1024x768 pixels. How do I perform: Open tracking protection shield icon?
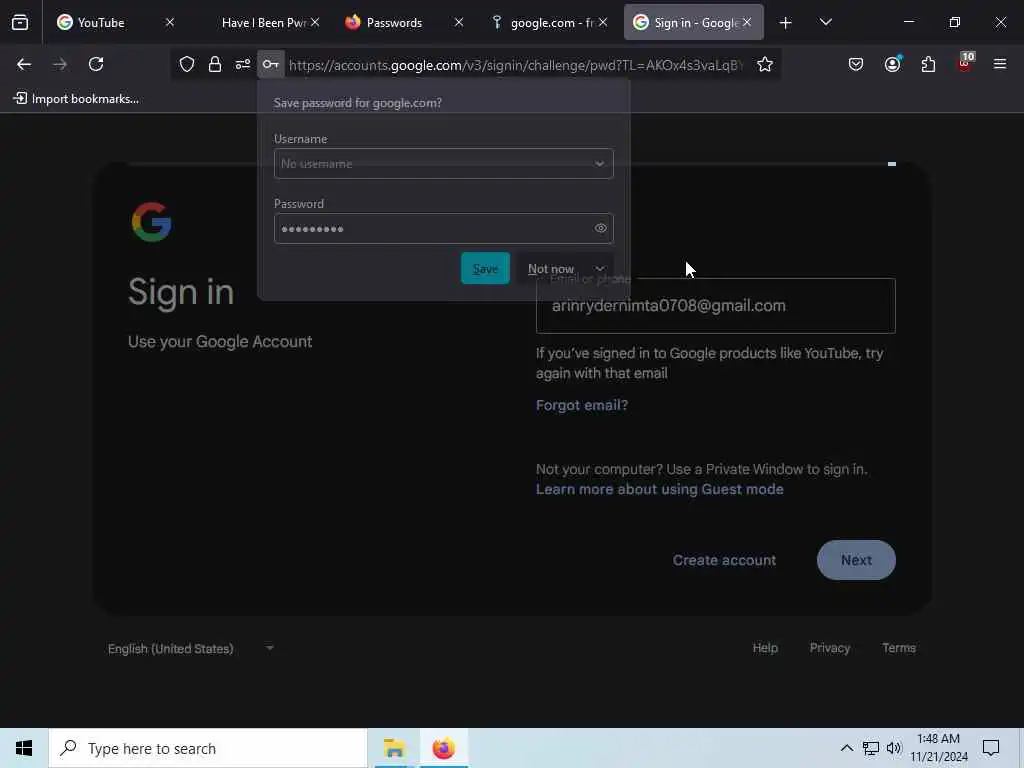click(187, 64)
